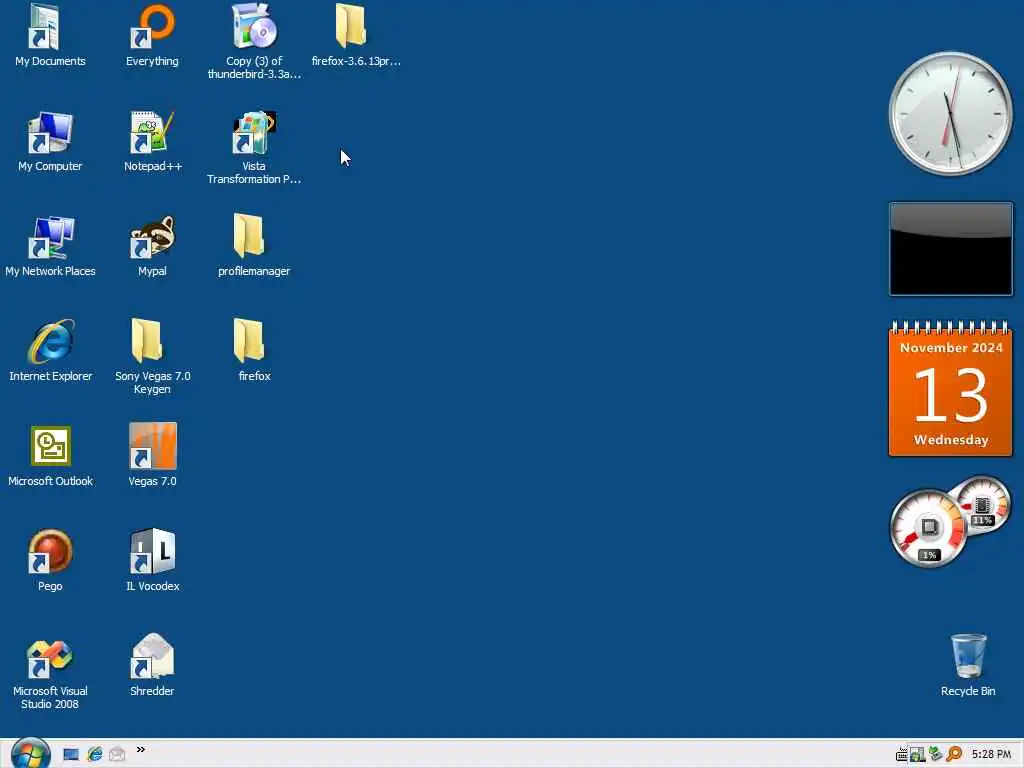Select the Shredder shortcut
1024x768 pixels.
pyautogui.click(x=152, y=666)
